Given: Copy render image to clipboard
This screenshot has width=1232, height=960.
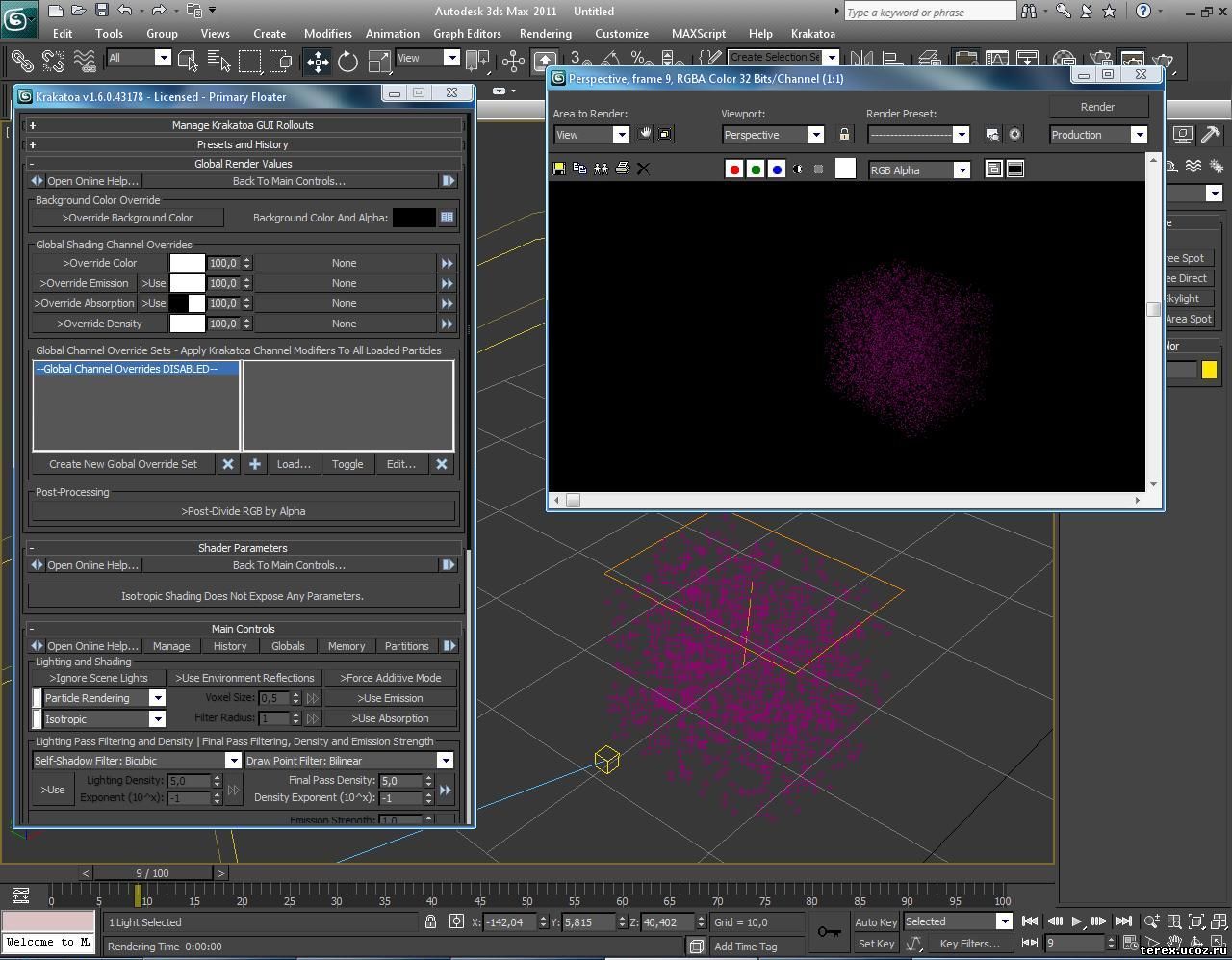Looking at the screenshot, I should [x=579, y=169].
